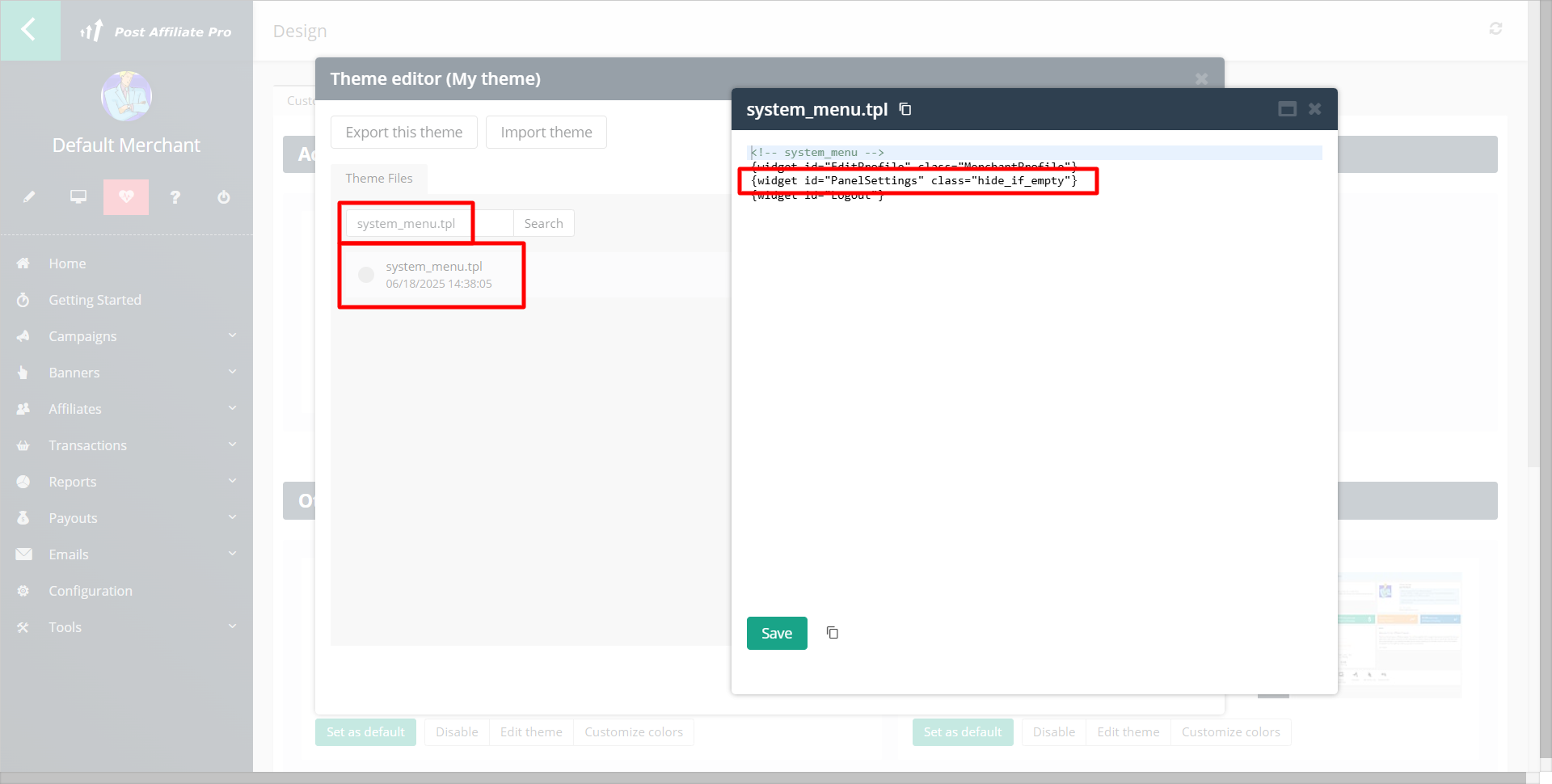Open the Default Merchant avatar
The height and width of the screenshot is (784, 1552).
[x=126, y=96]
